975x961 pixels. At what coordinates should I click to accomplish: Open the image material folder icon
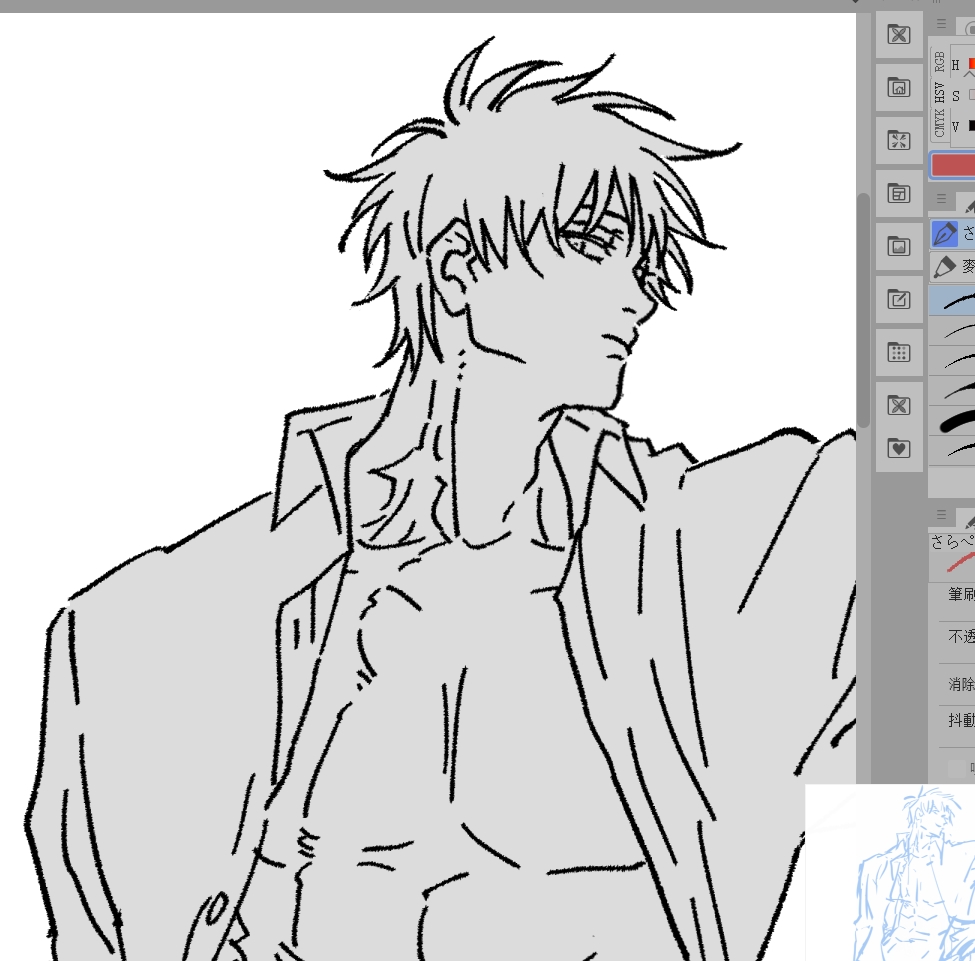[x=899, y=246]
